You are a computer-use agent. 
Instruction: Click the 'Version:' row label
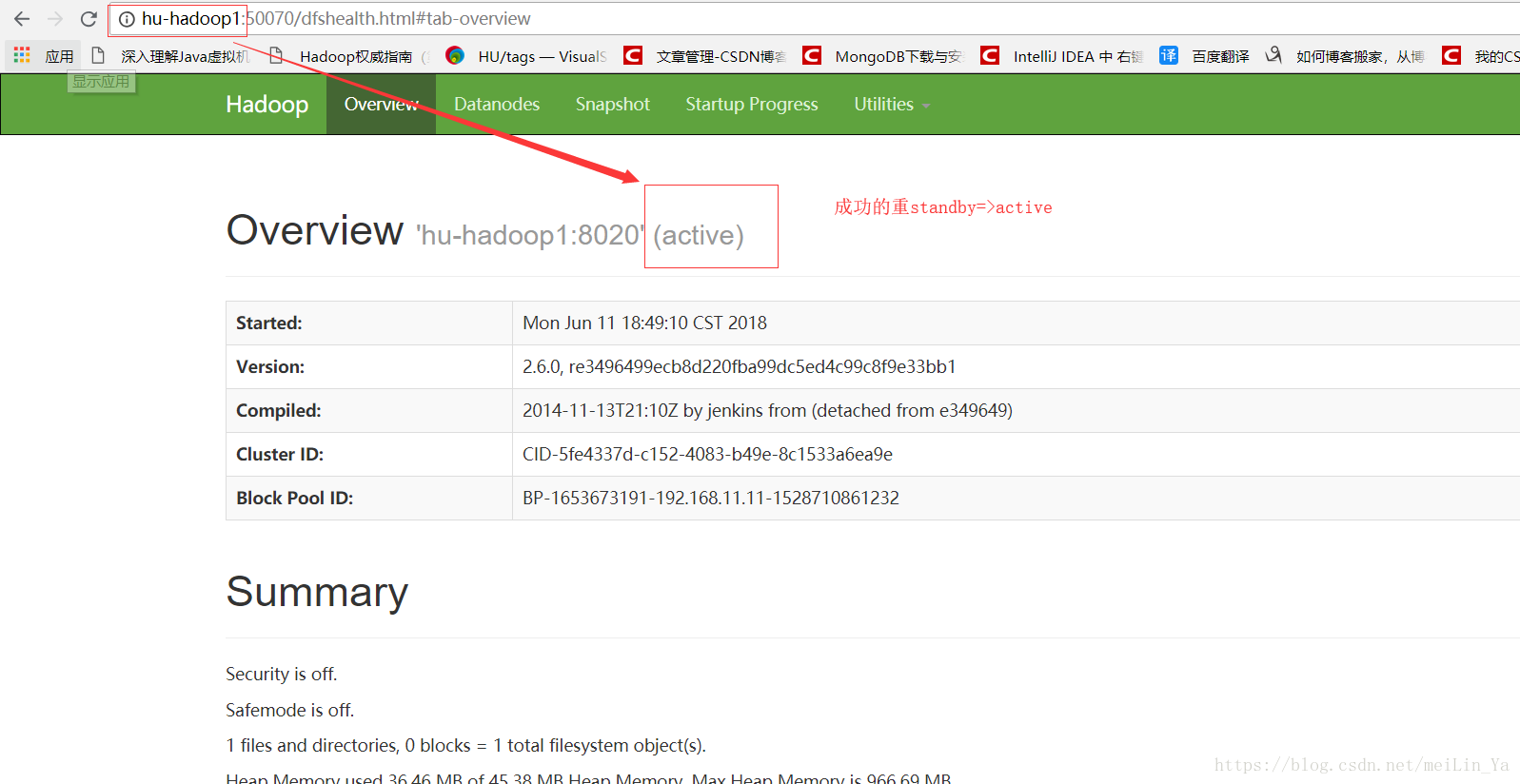[270, 366]
